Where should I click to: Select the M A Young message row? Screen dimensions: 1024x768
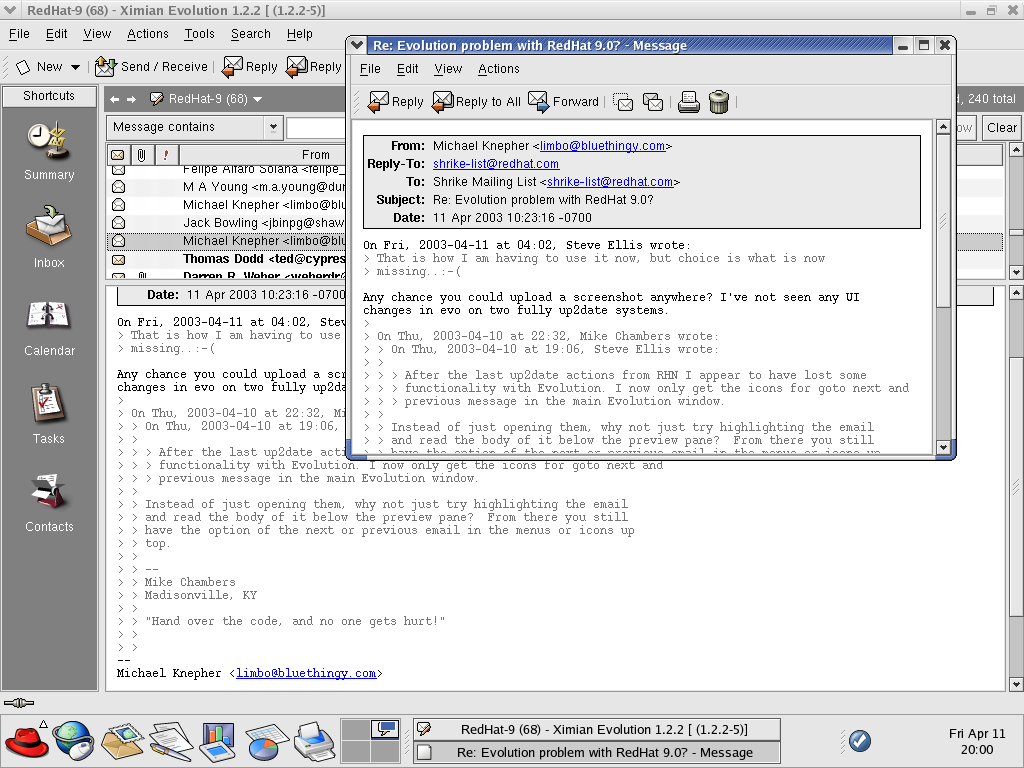tap(225, 187)
